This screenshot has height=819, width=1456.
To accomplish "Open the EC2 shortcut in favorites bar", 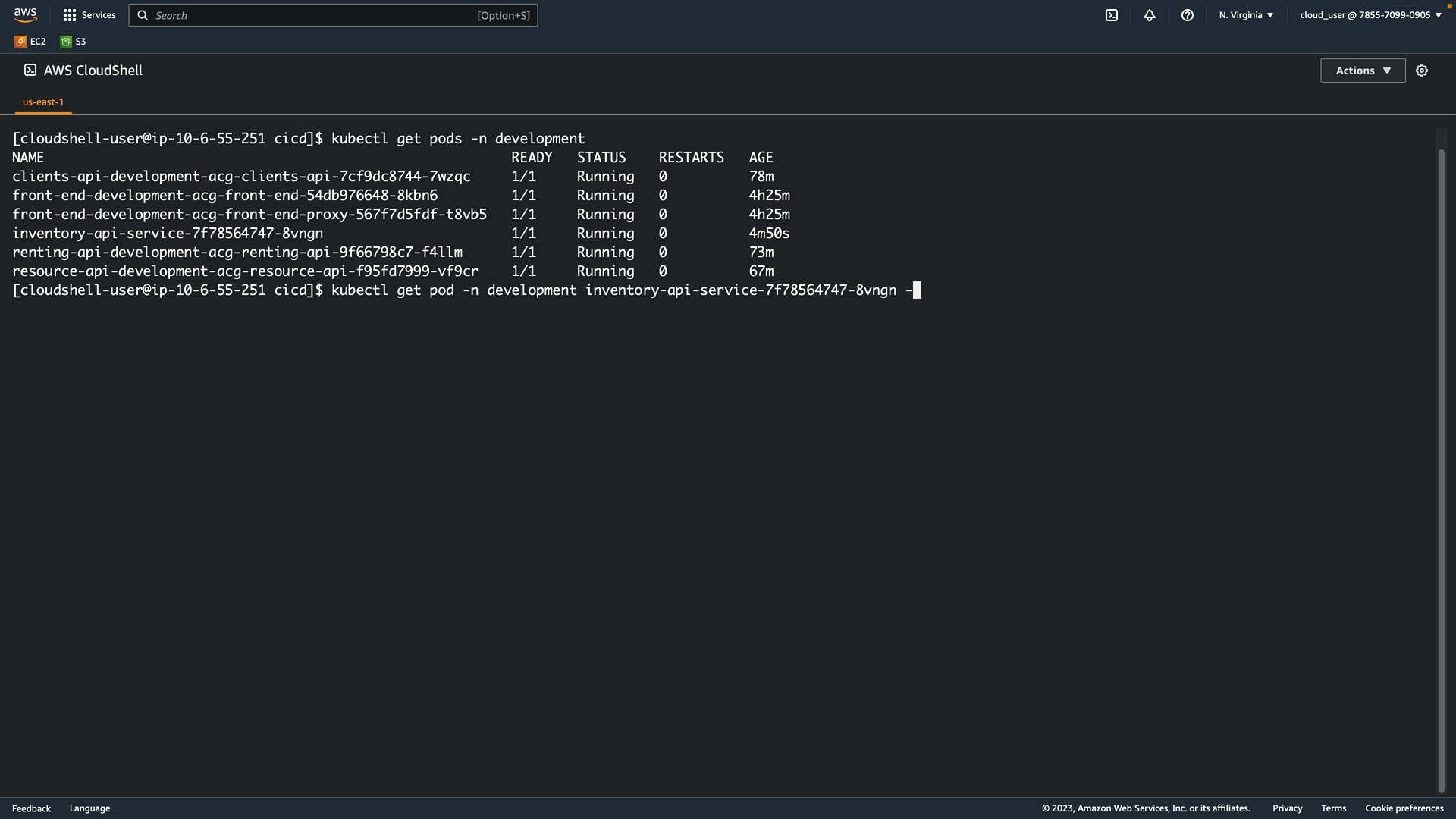I will (x=30, y=42).
